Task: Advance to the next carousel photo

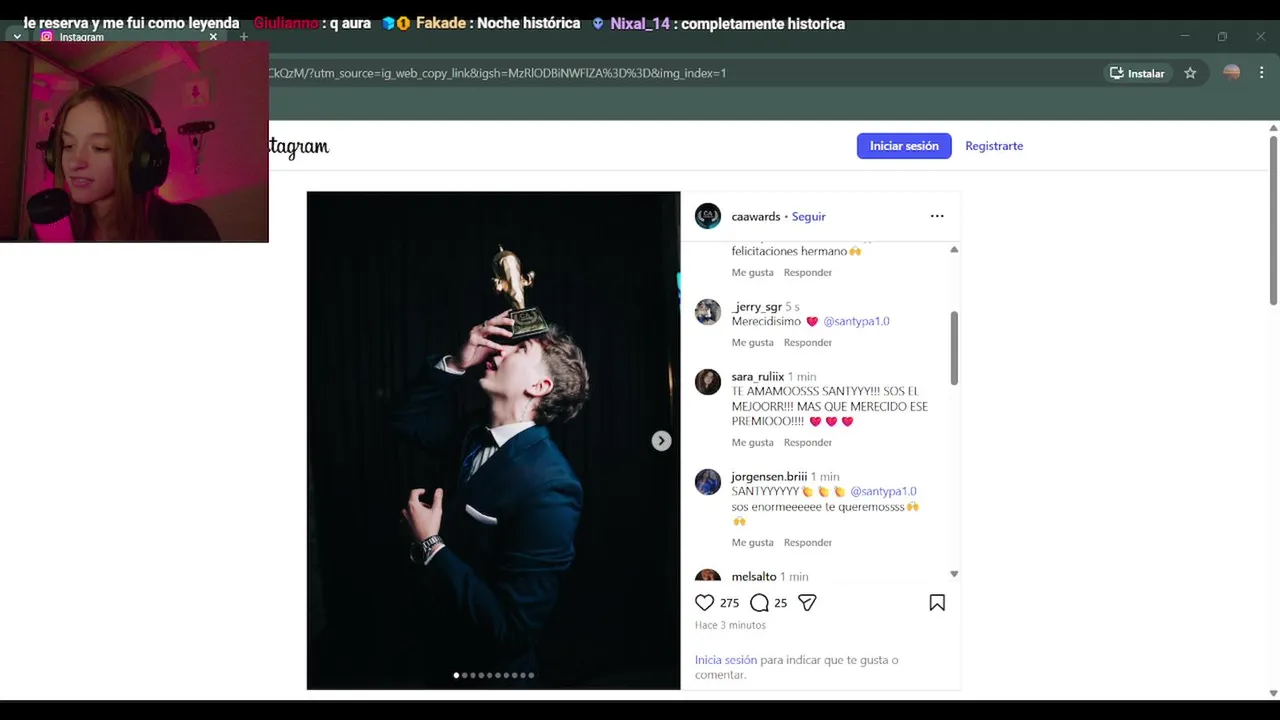Action: pos(661,441)
